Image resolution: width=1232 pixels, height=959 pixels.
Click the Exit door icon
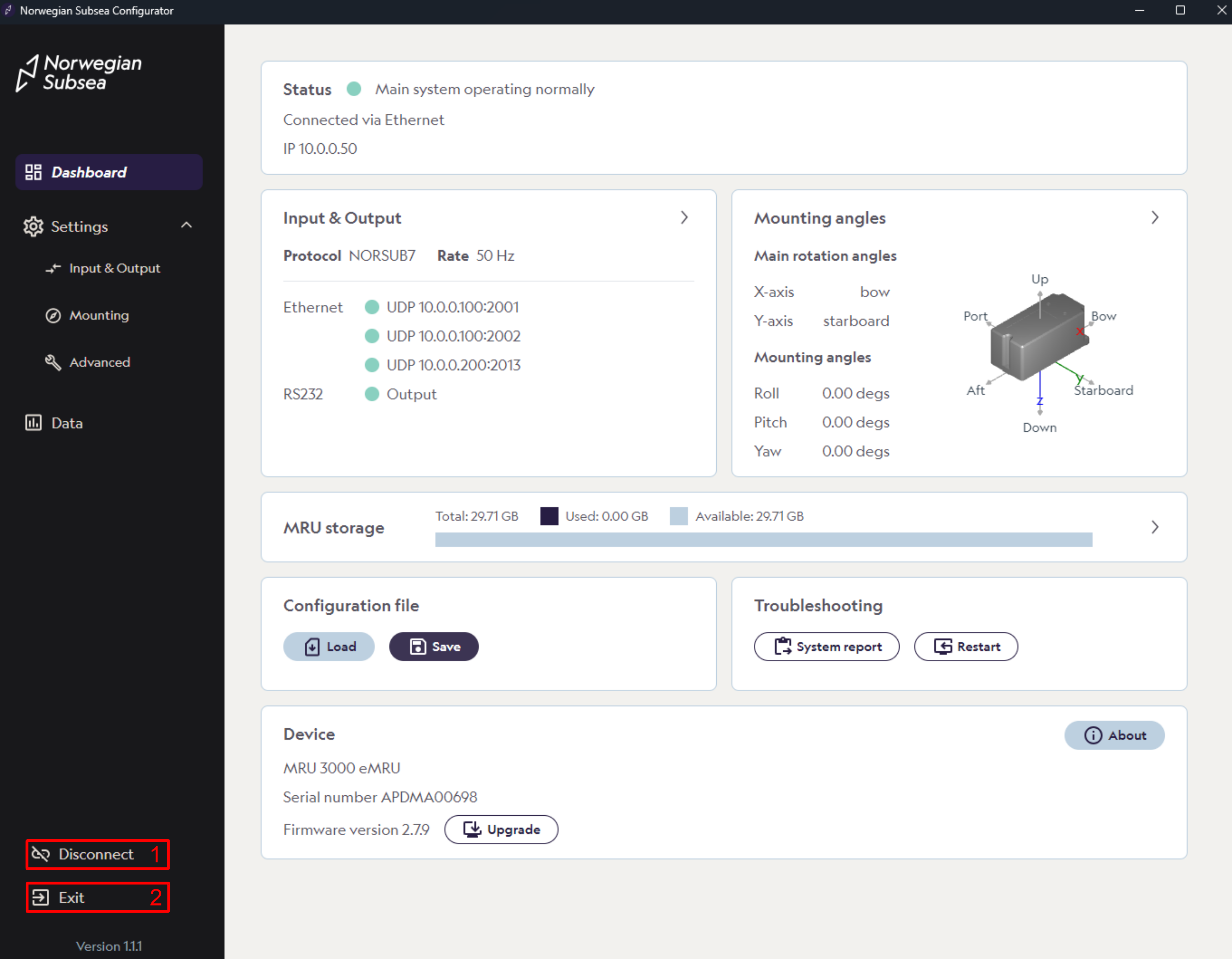click(x=41, y=897)
